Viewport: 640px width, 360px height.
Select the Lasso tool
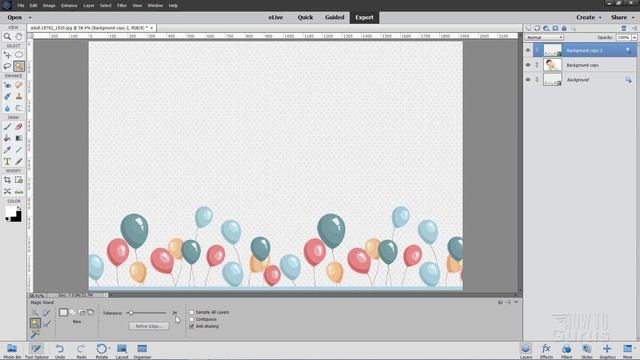7,66
